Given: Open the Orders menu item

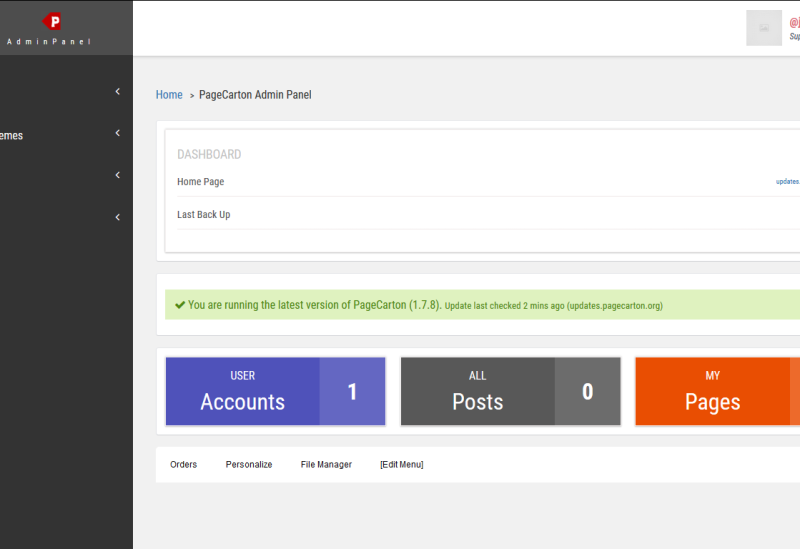Looking at the screenshot, I should click(184, 464).
